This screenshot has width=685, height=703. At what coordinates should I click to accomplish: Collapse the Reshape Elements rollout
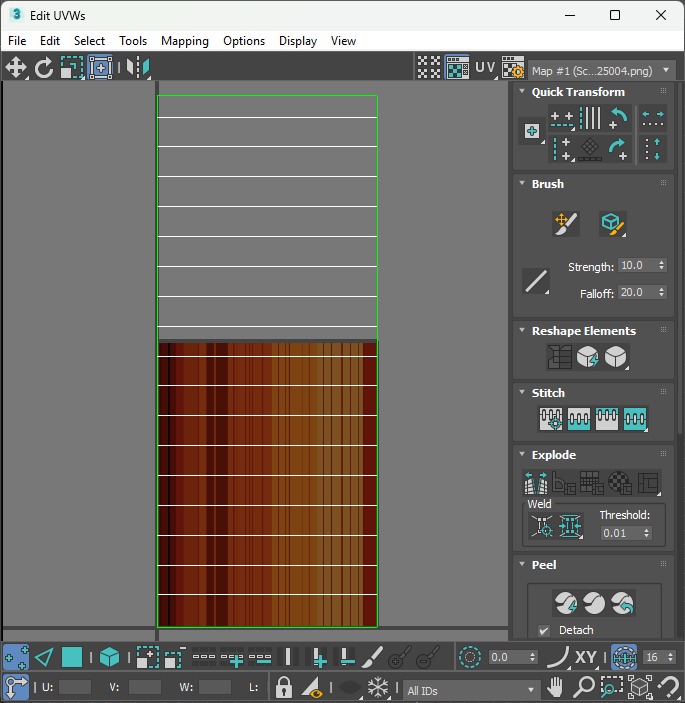click(522, 330)
